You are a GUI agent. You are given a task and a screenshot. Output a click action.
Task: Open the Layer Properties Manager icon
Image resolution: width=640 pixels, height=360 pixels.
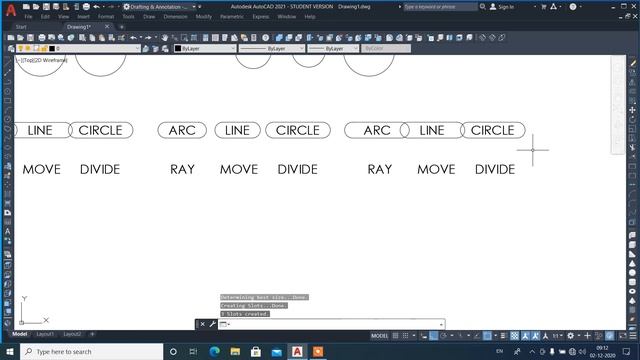tap(11, 49)
